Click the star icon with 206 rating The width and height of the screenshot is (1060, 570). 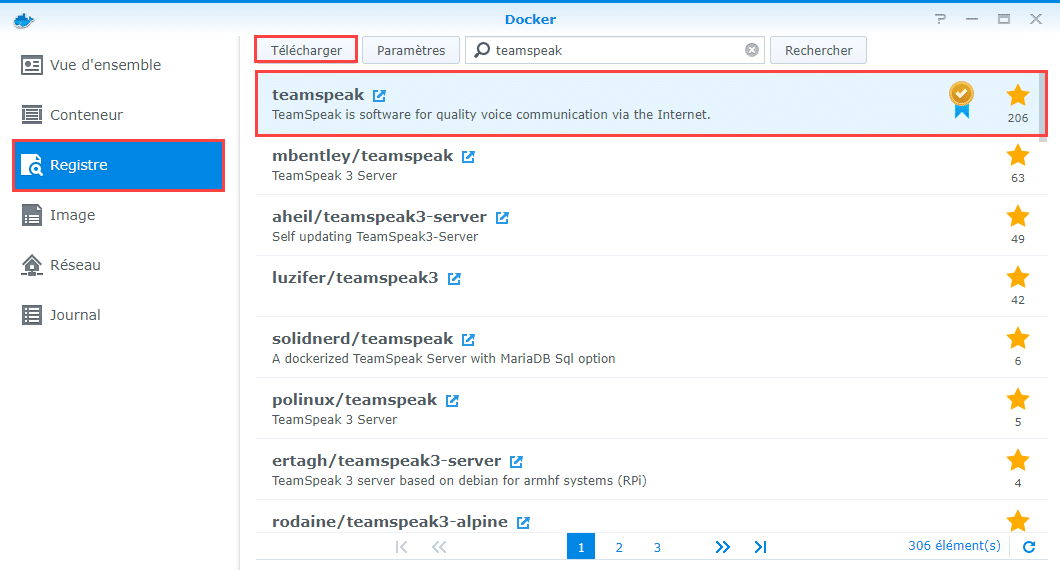pyautogui.click(x=1017, y=95)
